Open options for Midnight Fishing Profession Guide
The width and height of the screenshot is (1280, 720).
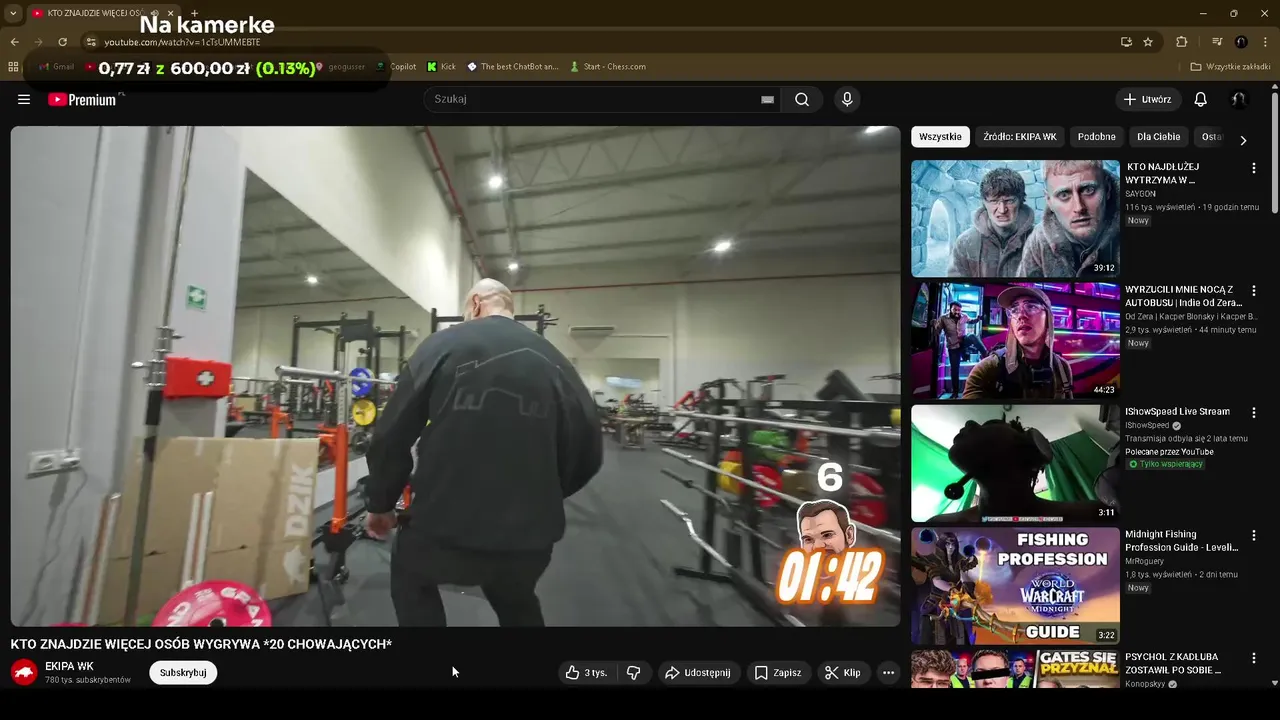coord(1253,535)
